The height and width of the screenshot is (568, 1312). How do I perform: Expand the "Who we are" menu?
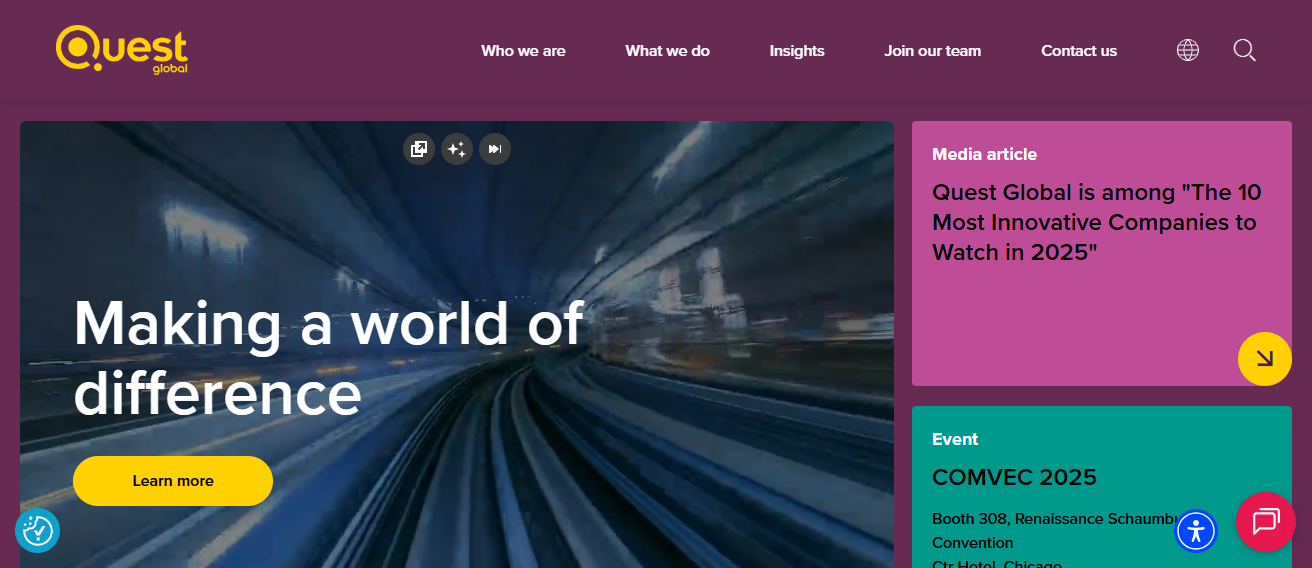(x=523, y=51)
